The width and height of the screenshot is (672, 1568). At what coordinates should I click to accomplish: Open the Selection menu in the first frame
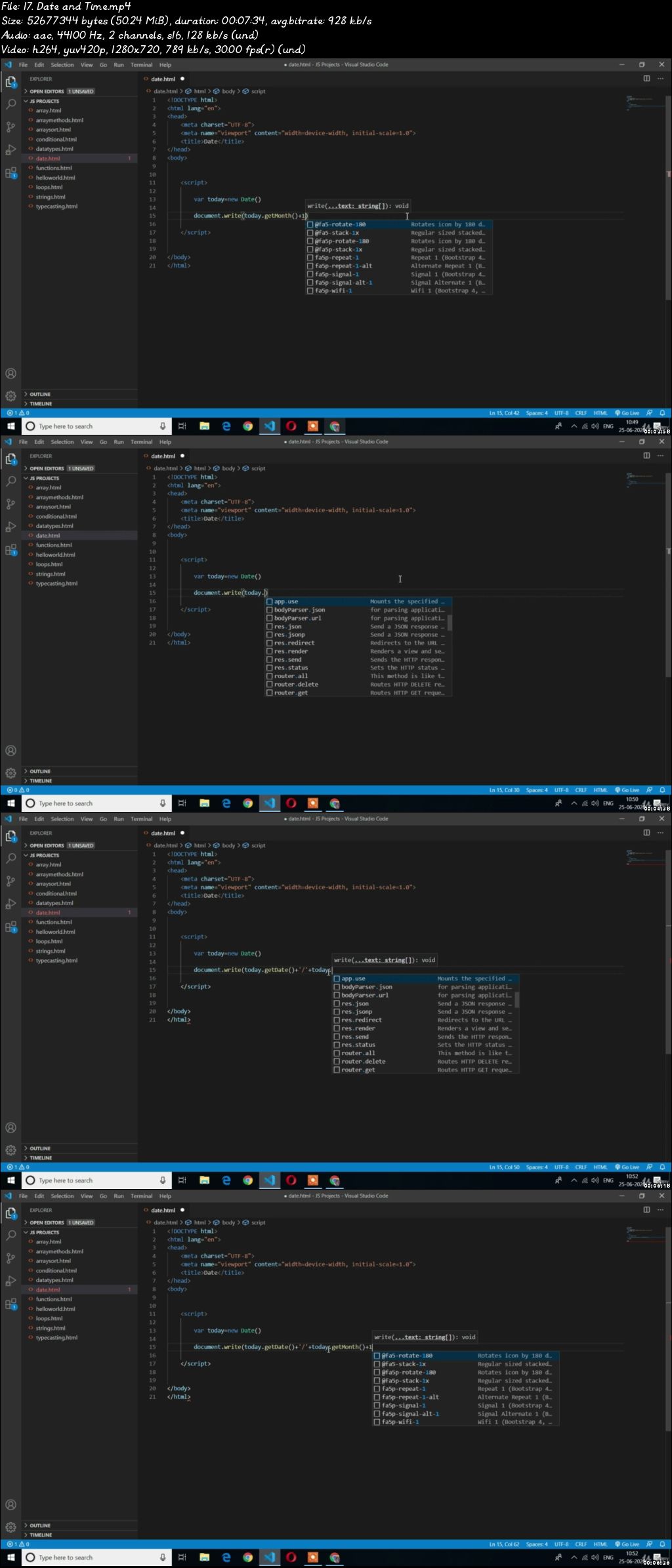coord(62,65)
